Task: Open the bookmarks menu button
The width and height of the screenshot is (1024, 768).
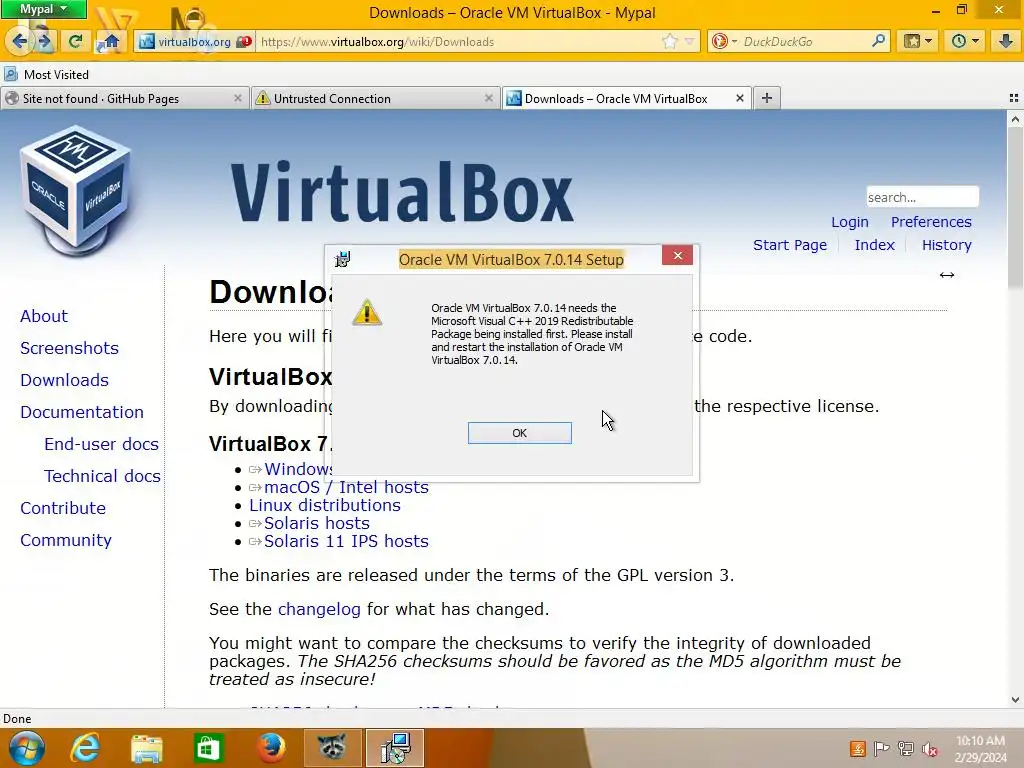Action: pyautogui.click(x=918, y=41)
